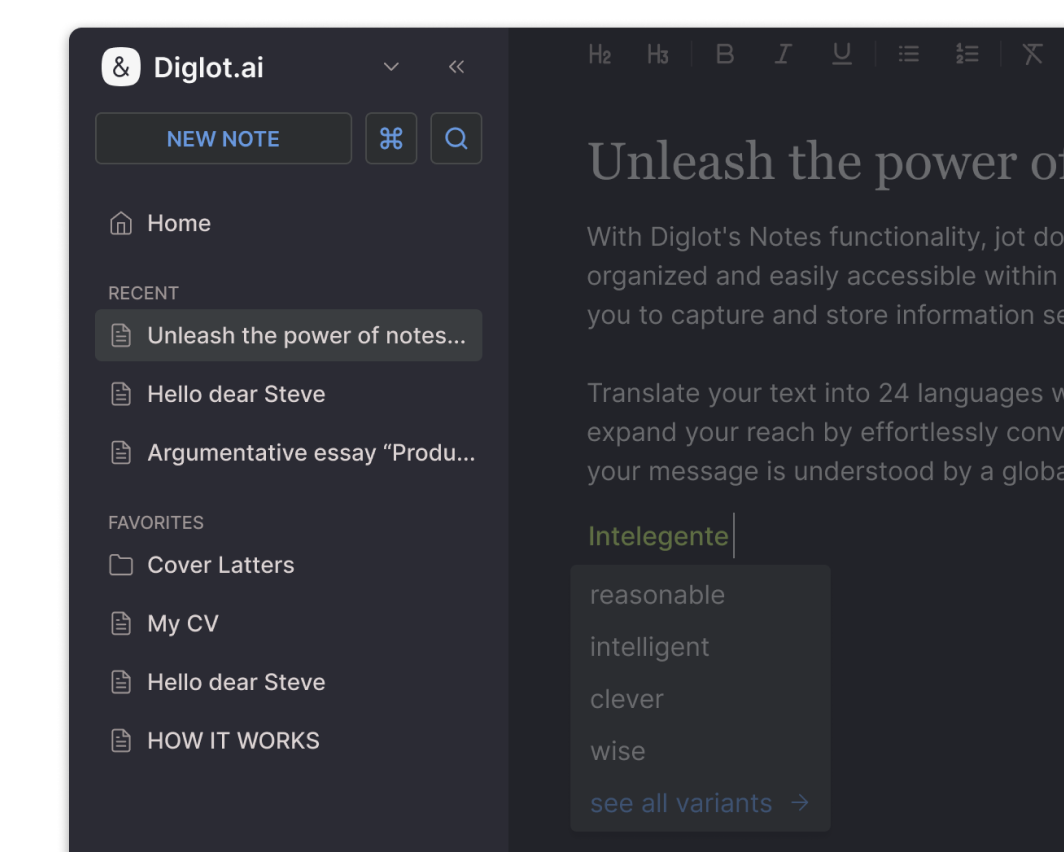Open search from the sidebar
The height and width of the screenshot is (852, 1064).
click(456, 138)
